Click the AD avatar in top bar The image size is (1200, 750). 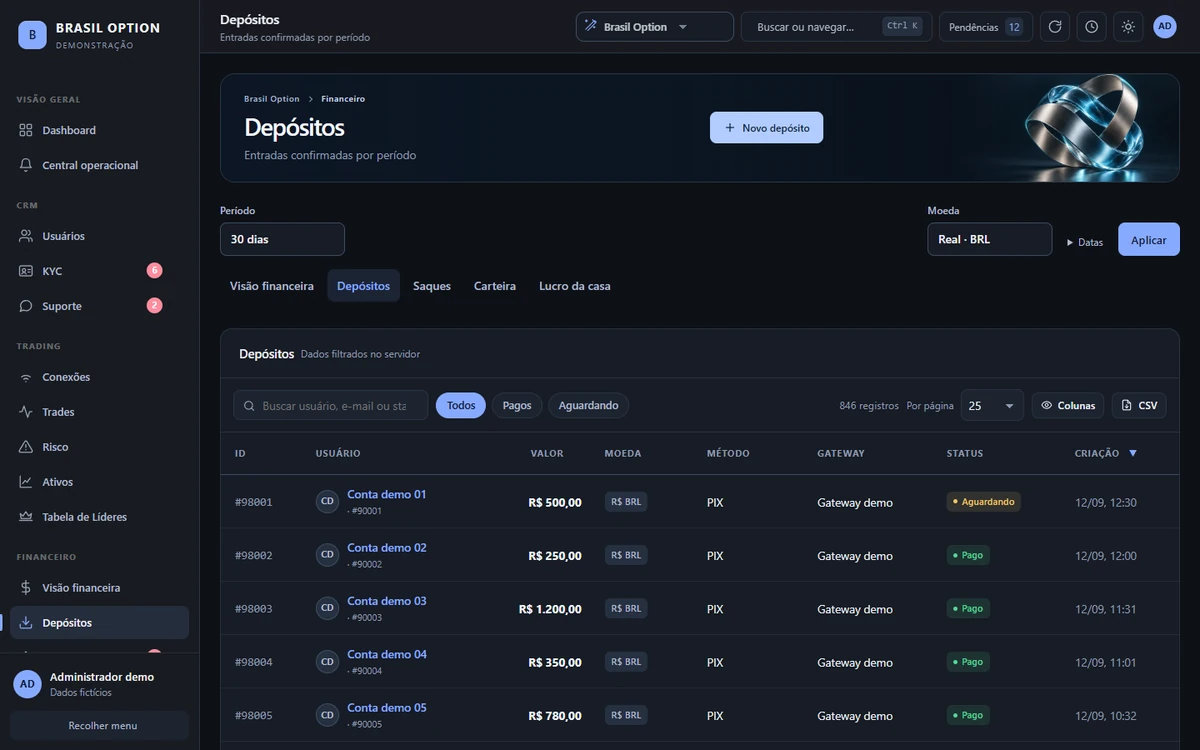[x=1165, y=27]
